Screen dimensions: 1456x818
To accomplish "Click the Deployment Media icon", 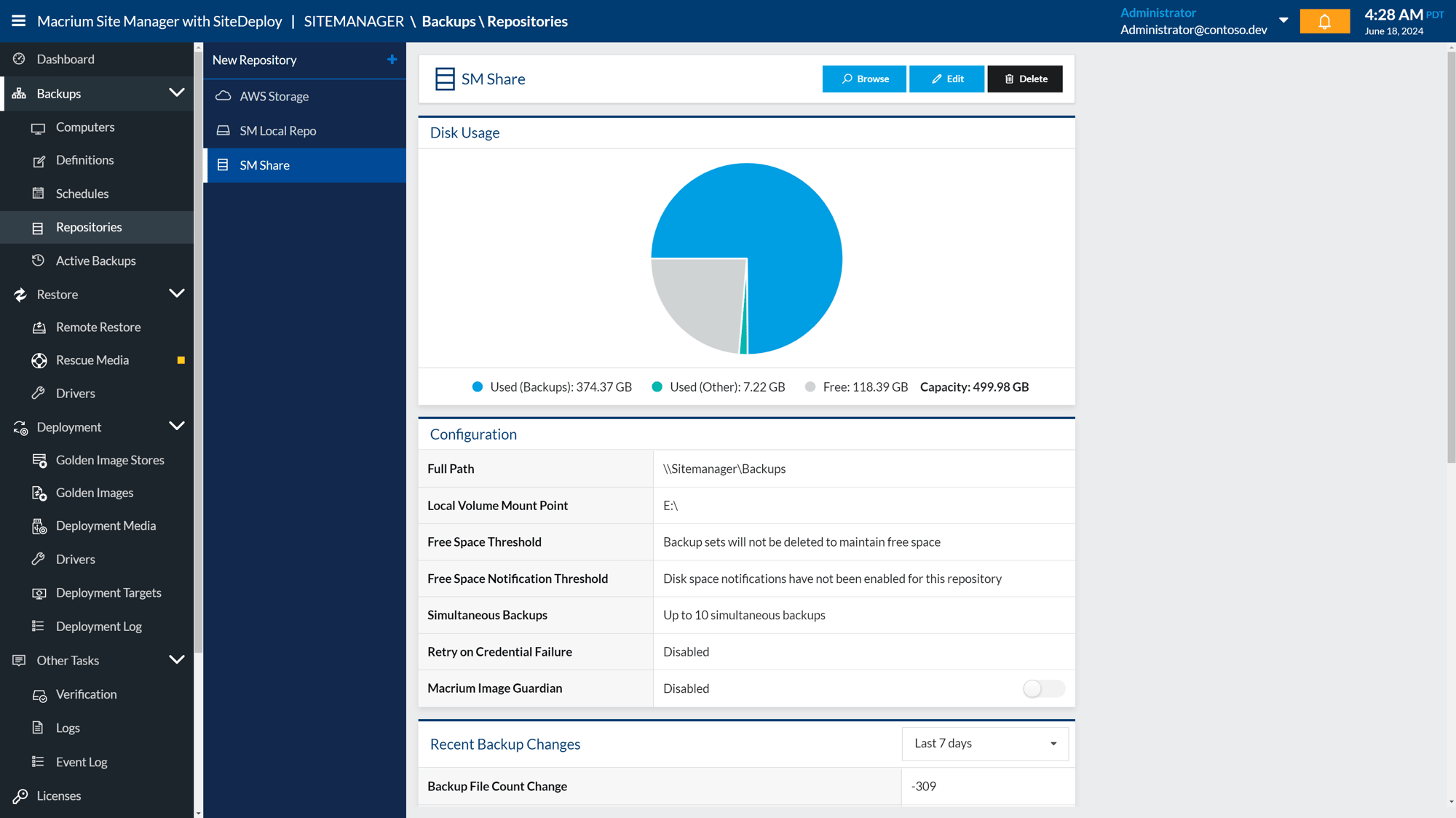I will [x=39, y=526].
